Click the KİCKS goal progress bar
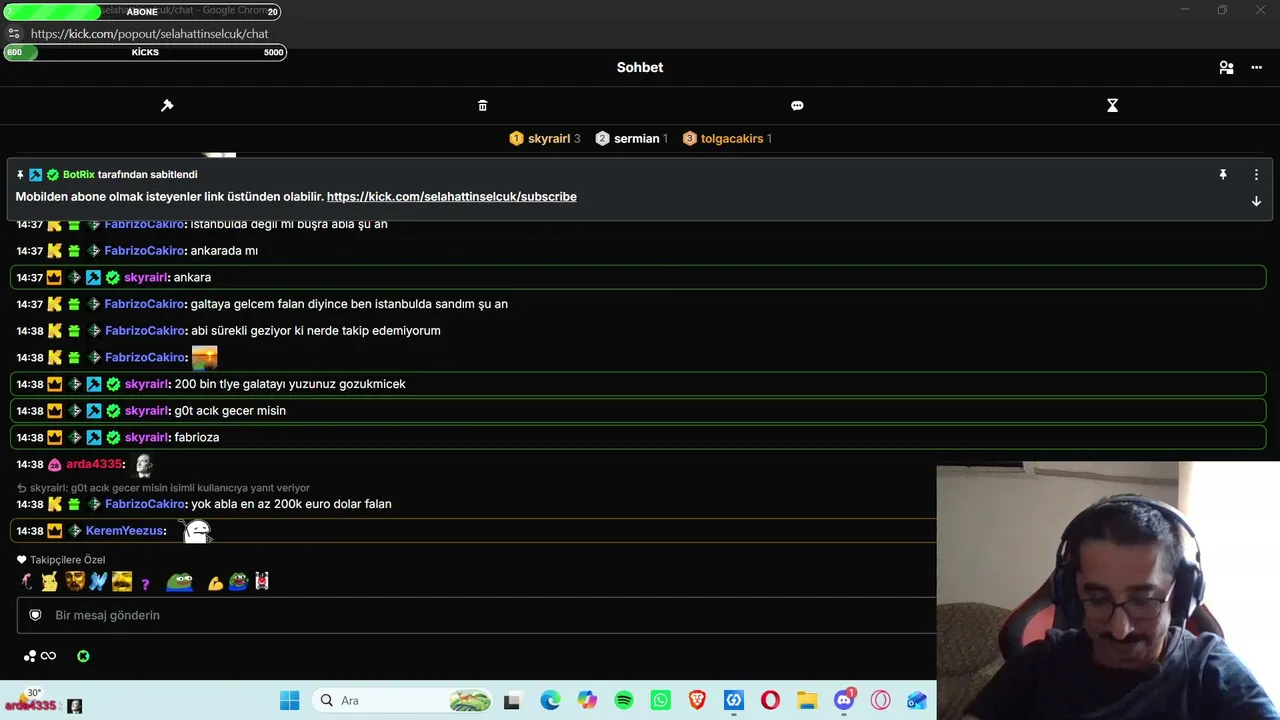The height and width of the screenshot is (720, 1280). click(x=145, y=52)
